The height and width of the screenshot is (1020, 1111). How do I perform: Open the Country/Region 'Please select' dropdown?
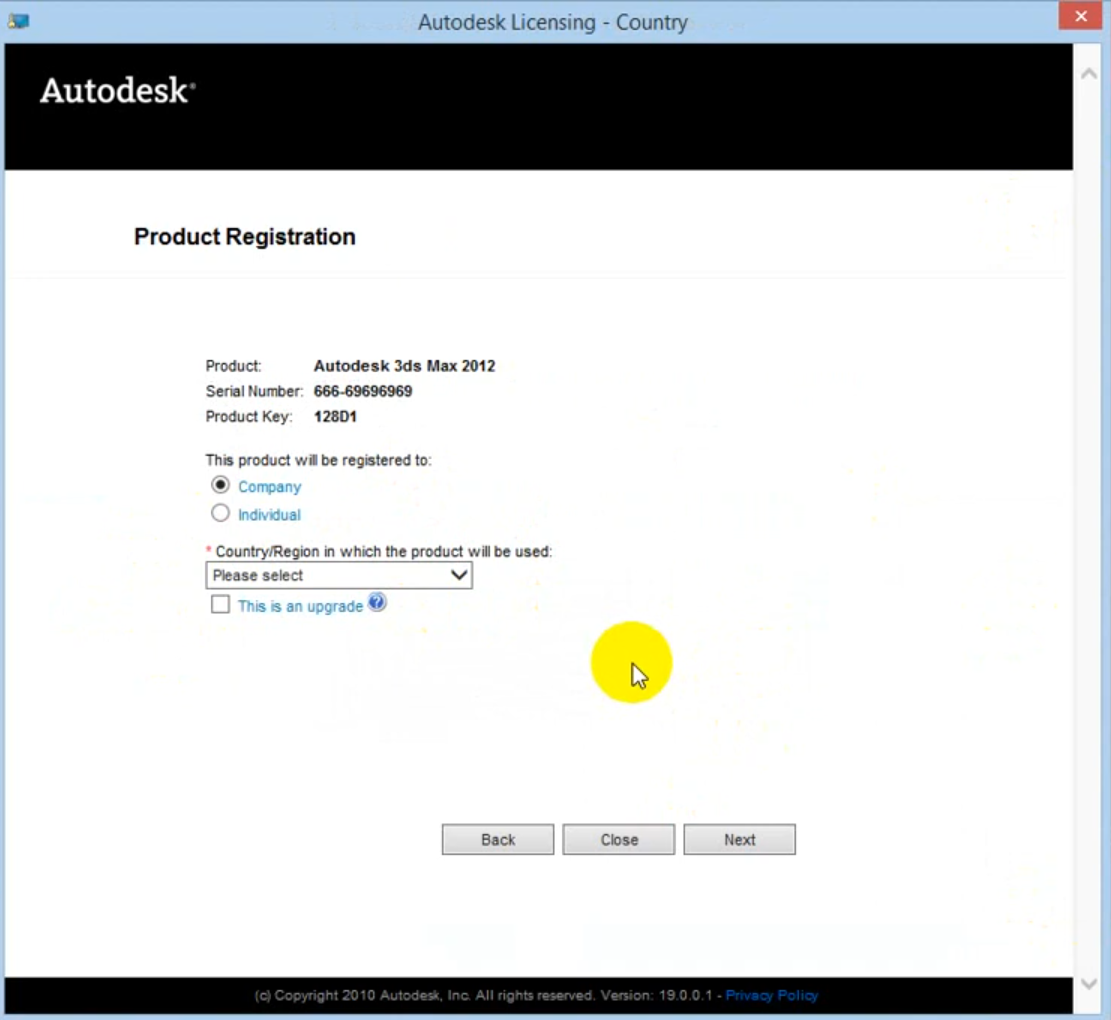[339, 575]
